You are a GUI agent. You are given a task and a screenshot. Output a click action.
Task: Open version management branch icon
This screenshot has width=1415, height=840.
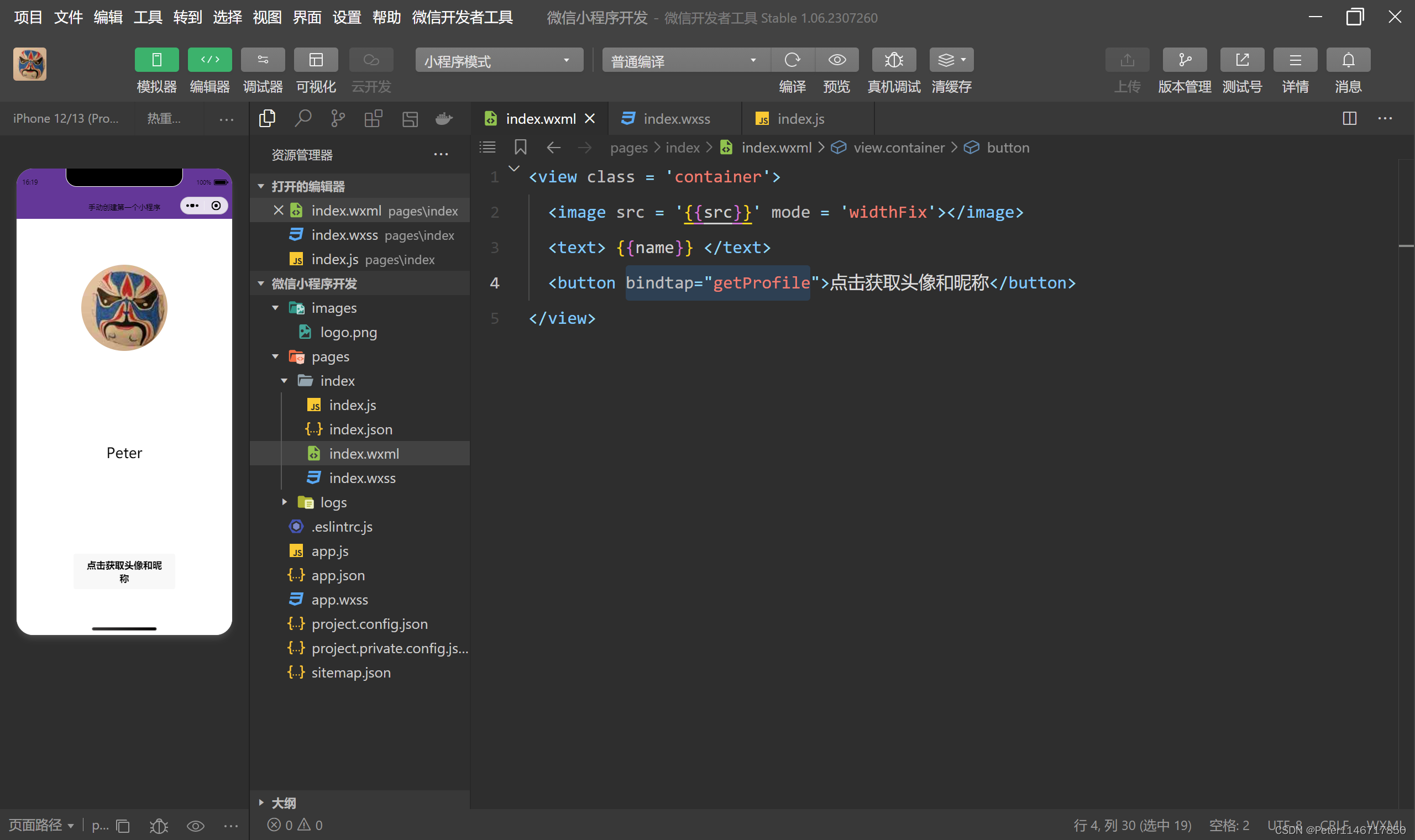click(x=1184, y=60)
